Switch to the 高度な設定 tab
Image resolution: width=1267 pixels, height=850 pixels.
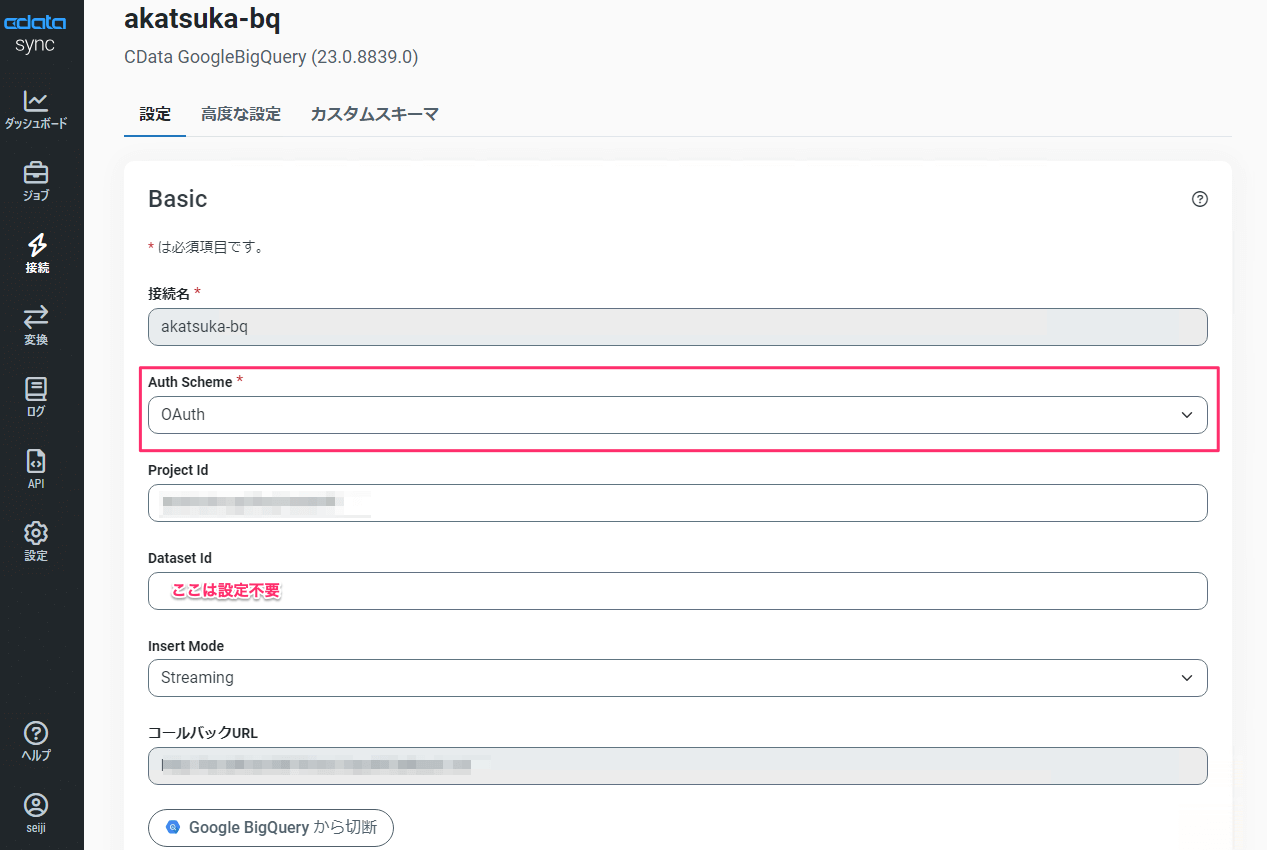[x=241, y=114]
